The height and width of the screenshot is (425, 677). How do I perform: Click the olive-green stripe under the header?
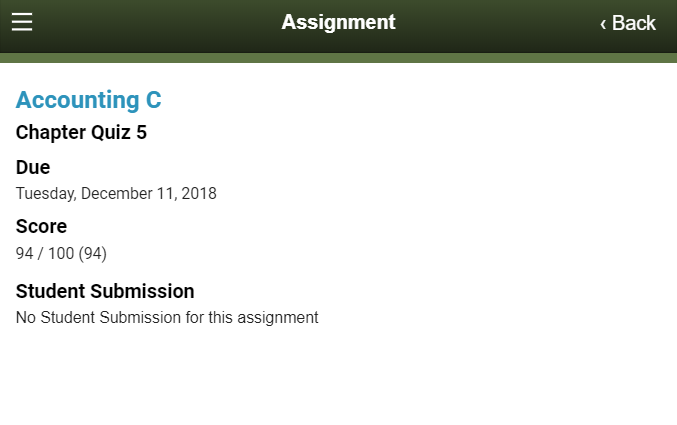coord(338,57)
